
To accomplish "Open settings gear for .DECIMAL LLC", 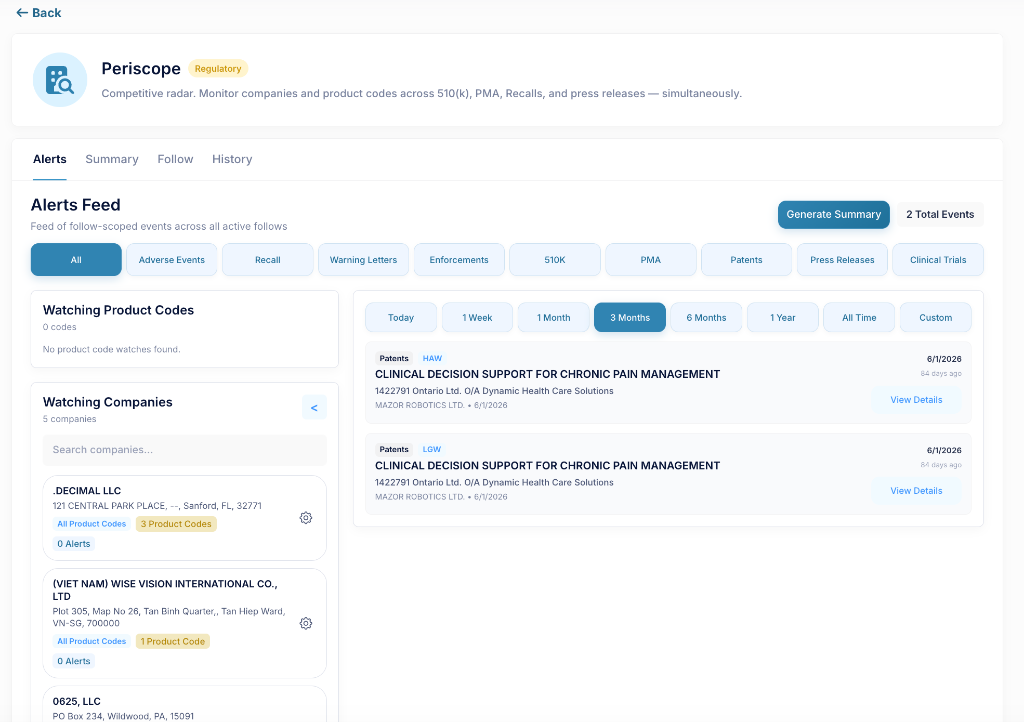I will click(x=306, y=518).
